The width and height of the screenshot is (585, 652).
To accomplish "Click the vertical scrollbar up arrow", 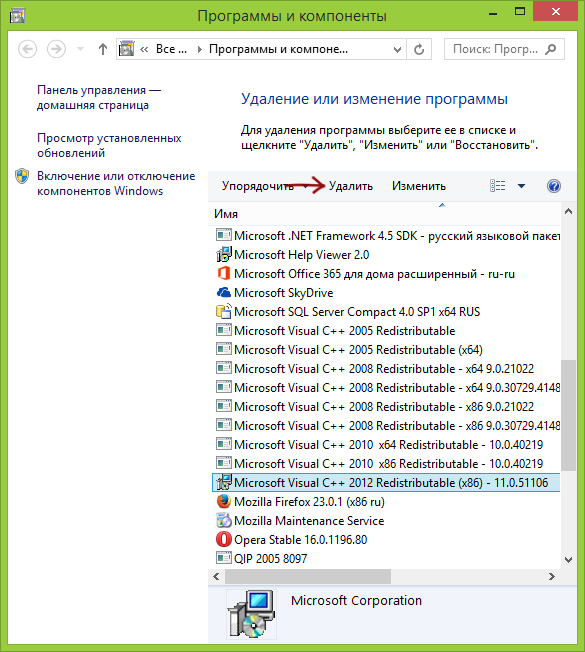I will [x=568, y=211].
